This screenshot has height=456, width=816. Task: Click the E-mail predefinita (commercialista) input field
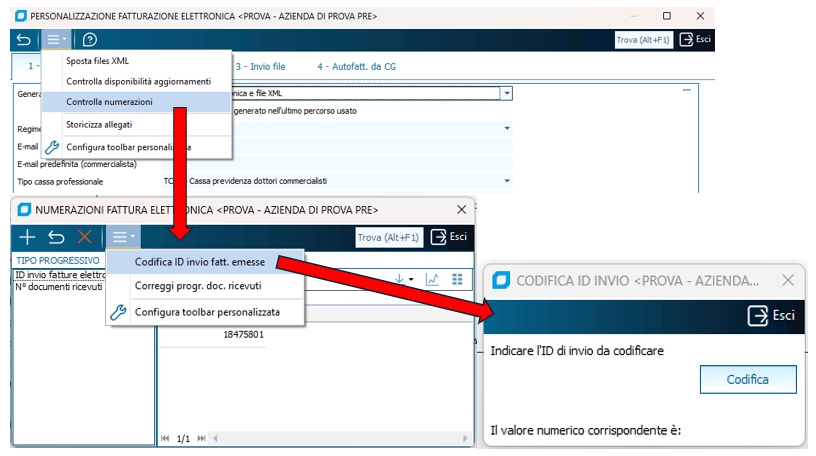point(337,164)
